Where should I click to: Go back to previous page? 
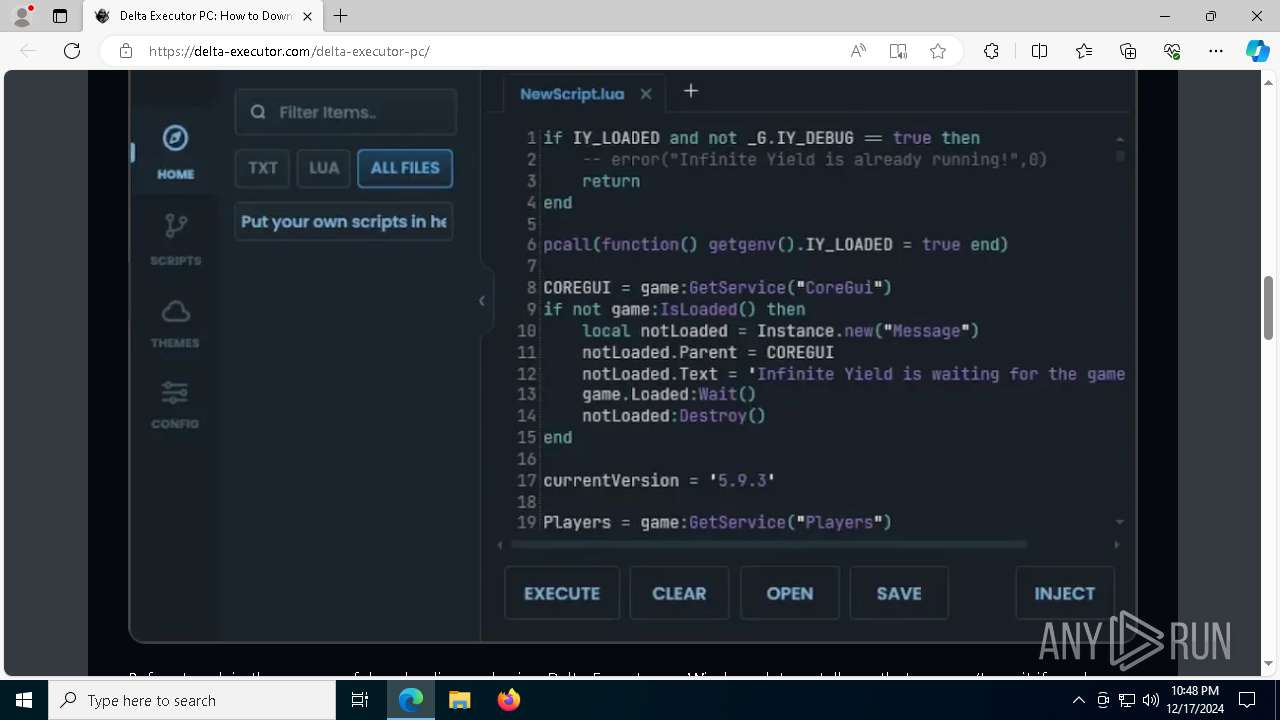[x=28, y=51]
